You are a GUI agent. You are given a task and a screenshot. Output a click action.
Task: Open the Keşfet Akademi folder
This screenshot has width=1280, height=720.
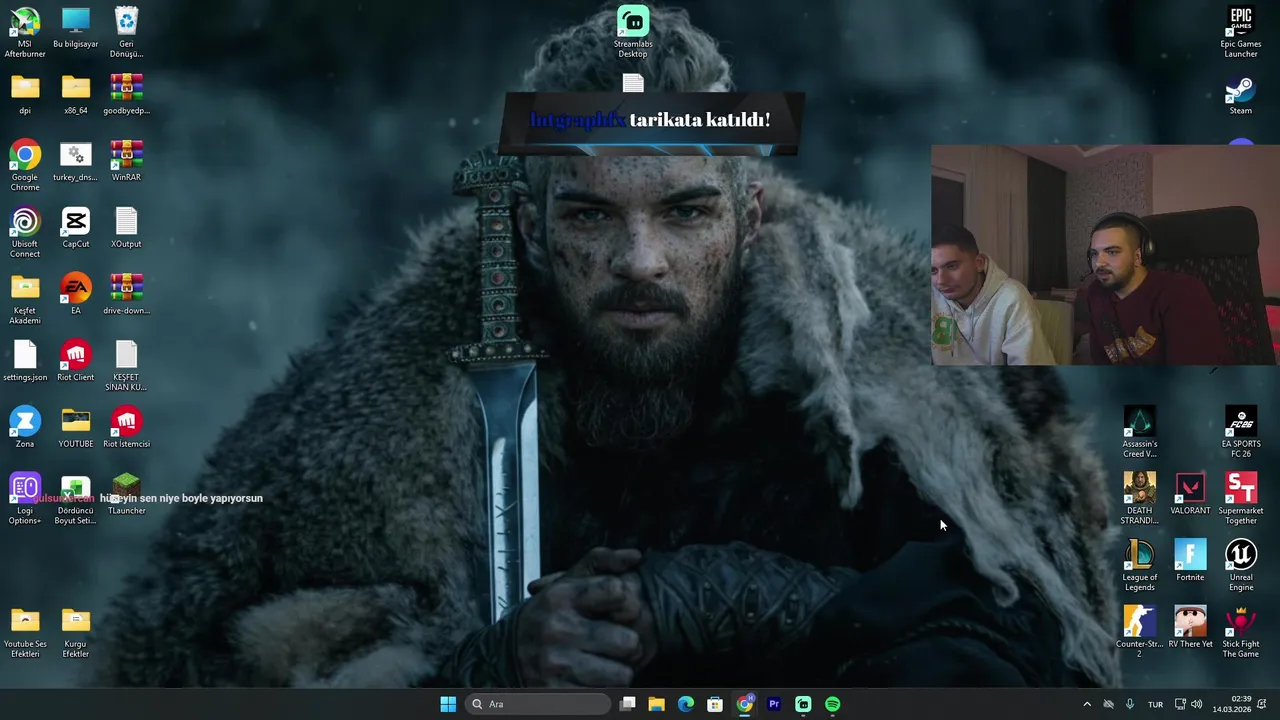pyautogui.click(x=25, y=299)
